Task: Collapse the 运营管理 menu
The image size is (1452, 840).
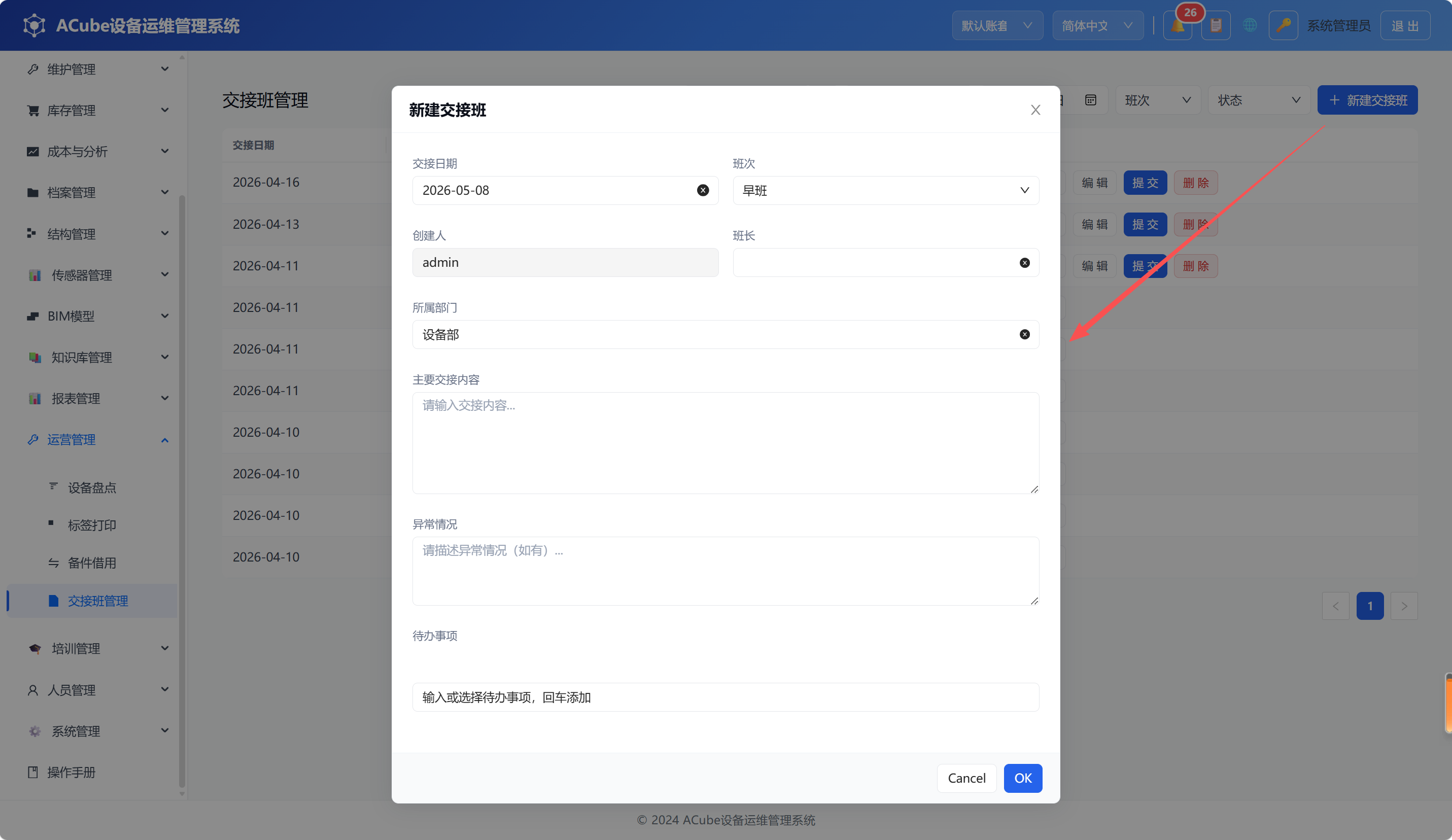Action: click(x=92, y=440)
